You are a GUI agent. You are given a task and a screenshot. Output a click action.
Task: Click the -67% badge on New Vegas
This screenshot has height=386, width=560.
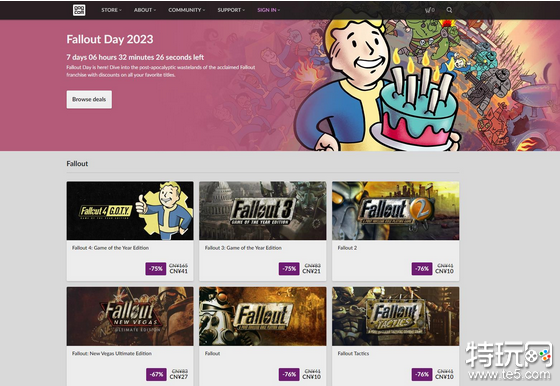click(x=156, y=374)
